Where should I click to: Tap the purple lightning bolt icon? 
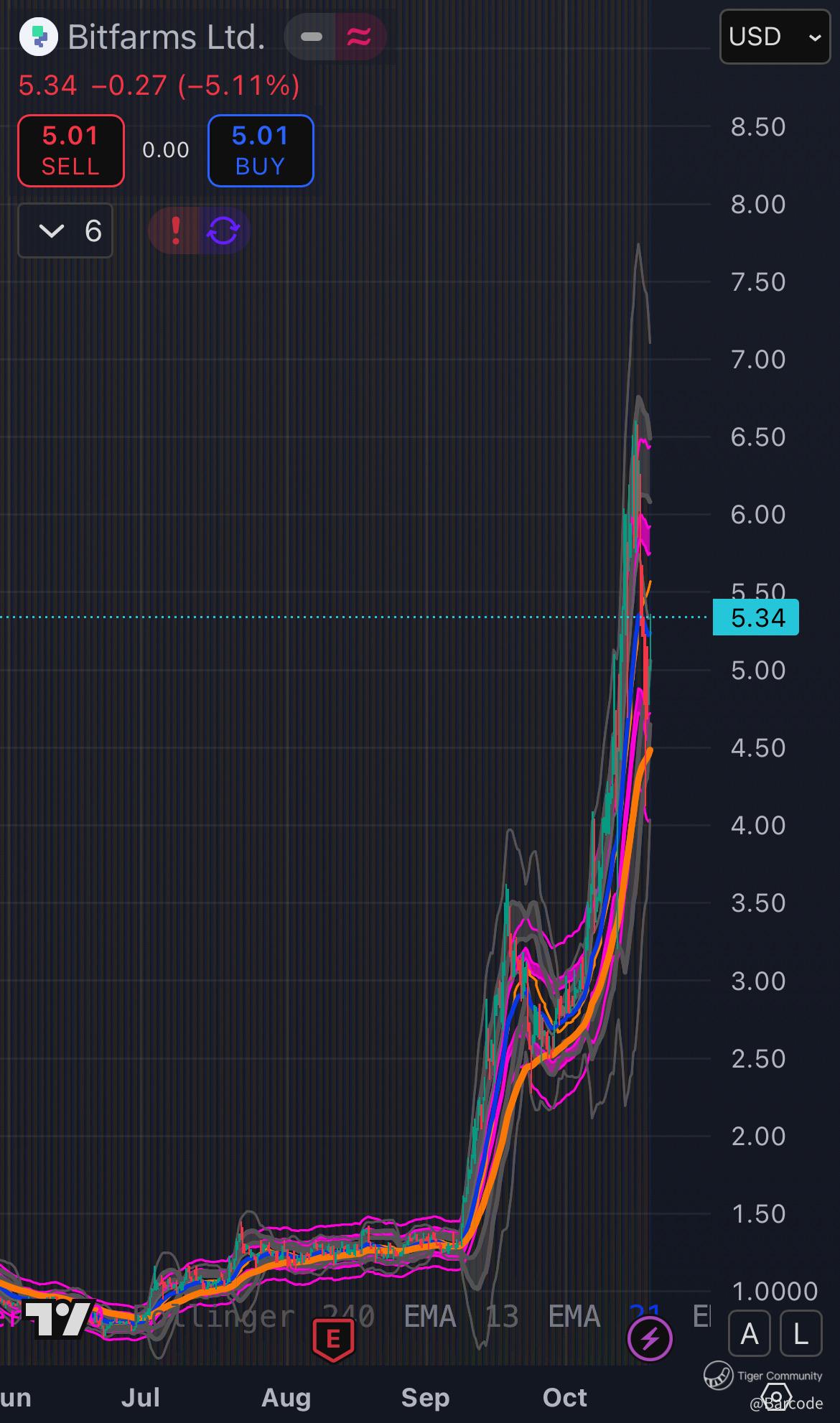pyautogui.click(x=650, y=1338)
